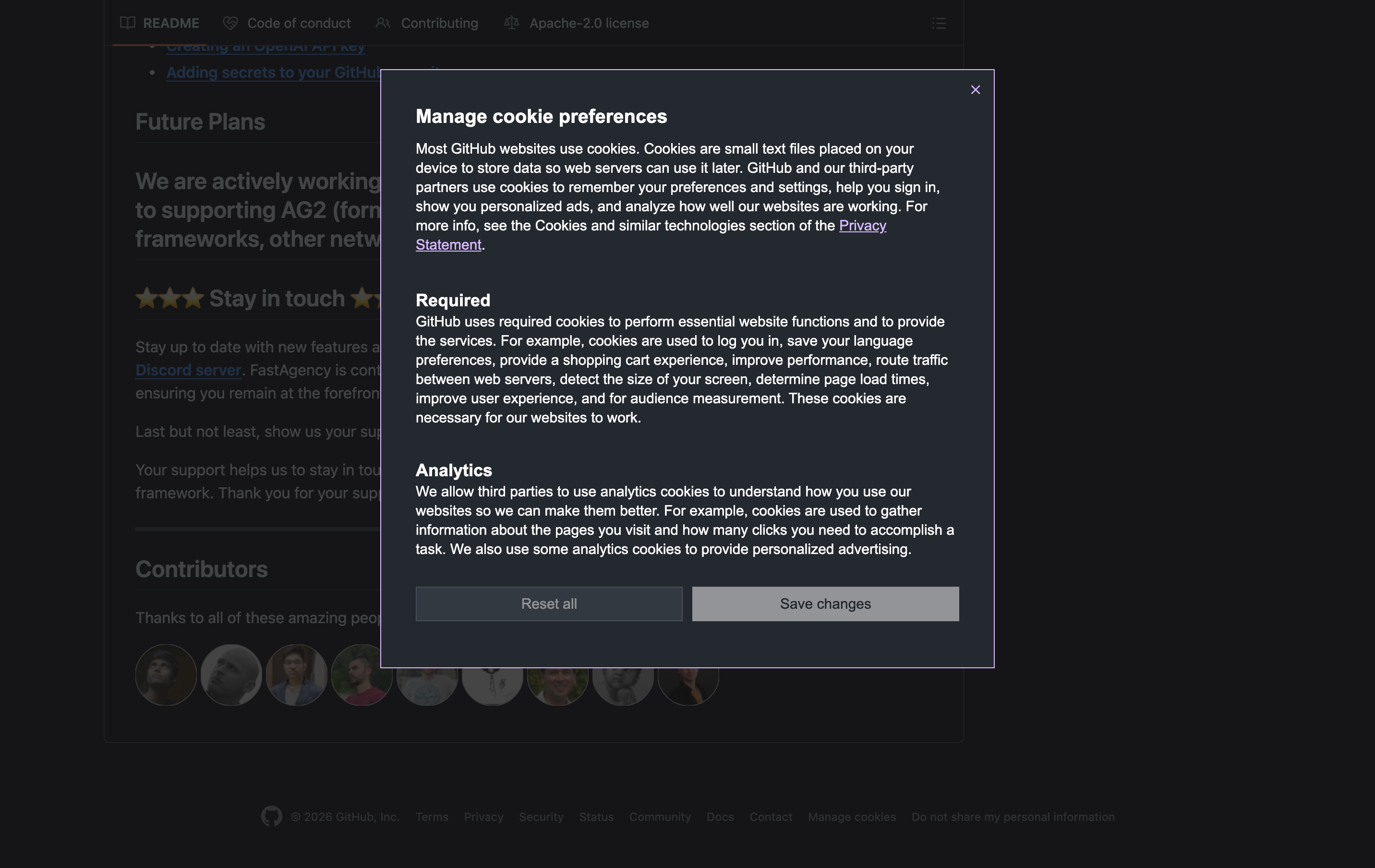Click the third contributor avatar
The height and width of the screenshot is (868, 1375).
[296, 675]
